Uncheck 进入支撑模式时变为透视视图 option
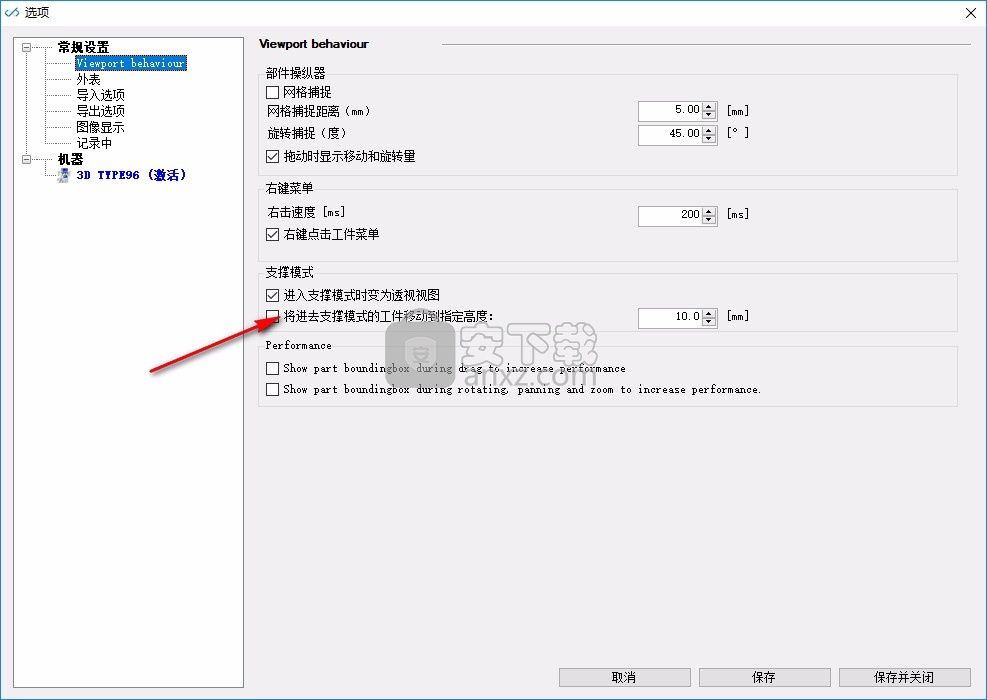The image size is (987, 700). tap(272, 296)
